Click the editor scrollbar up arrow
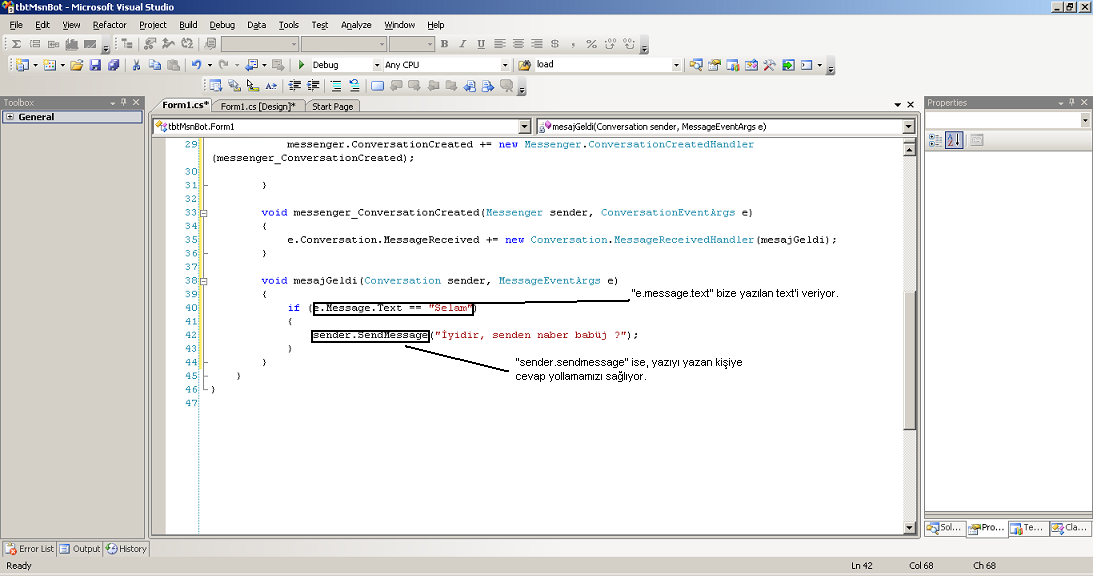 pos(909,149)
